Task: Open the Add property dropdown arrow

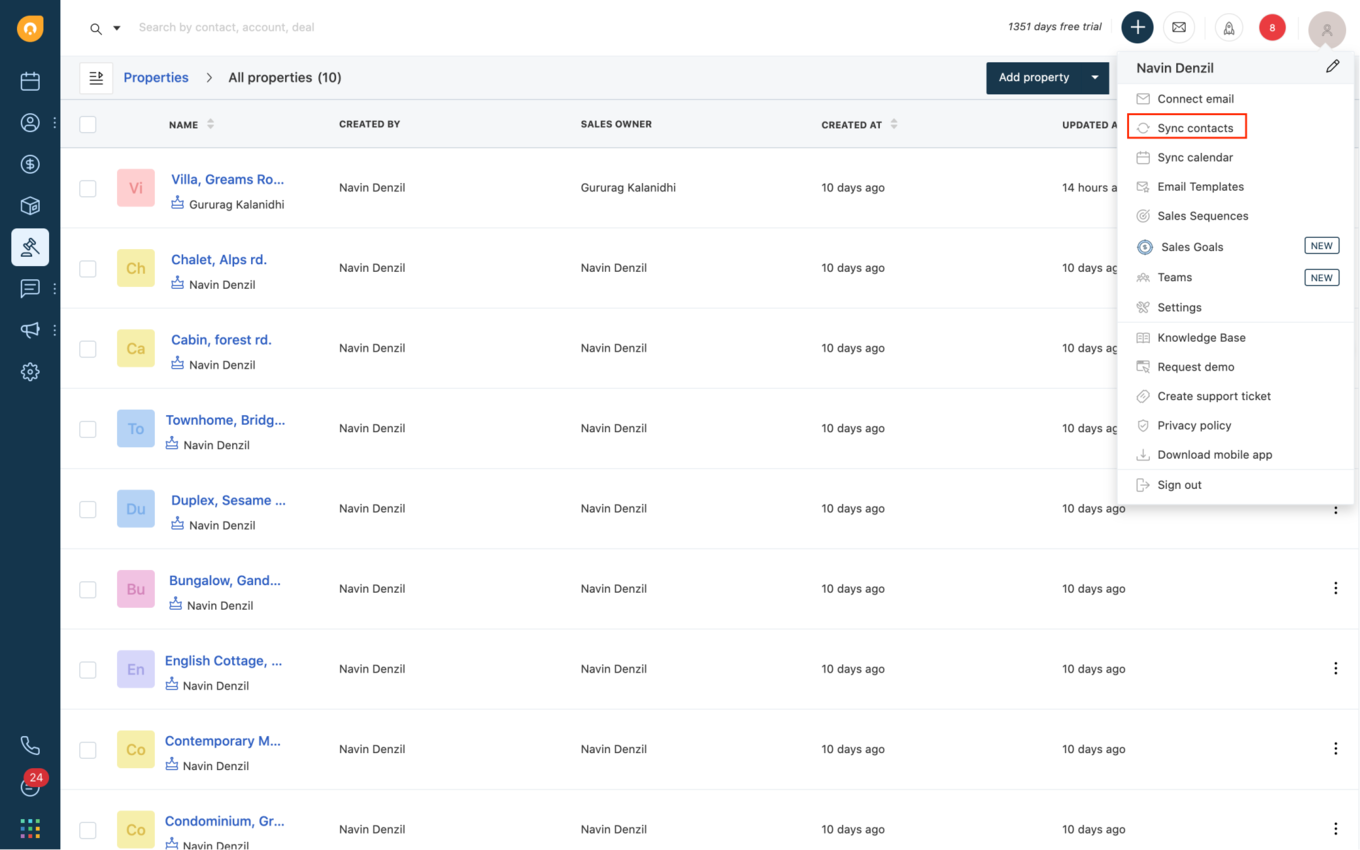Action: [x=1095, y=77]
